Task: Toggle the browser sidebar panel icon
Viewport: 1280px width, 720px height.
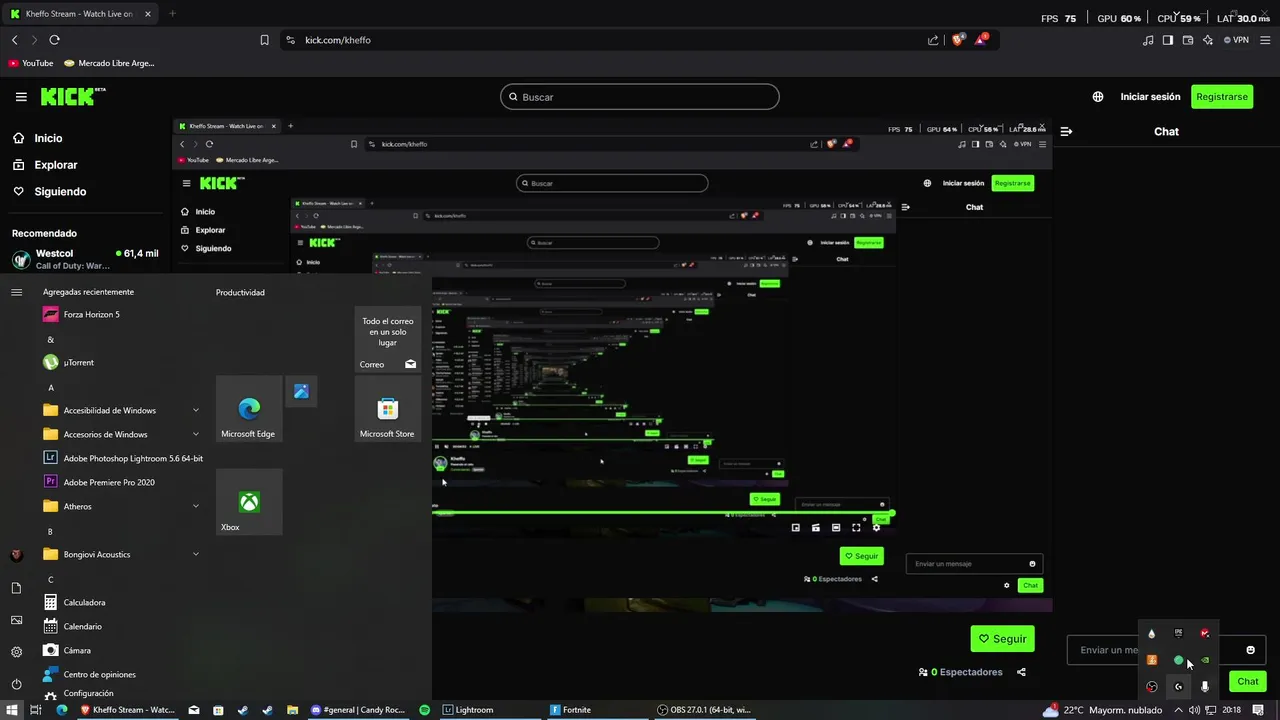Action: (1168, 40)
